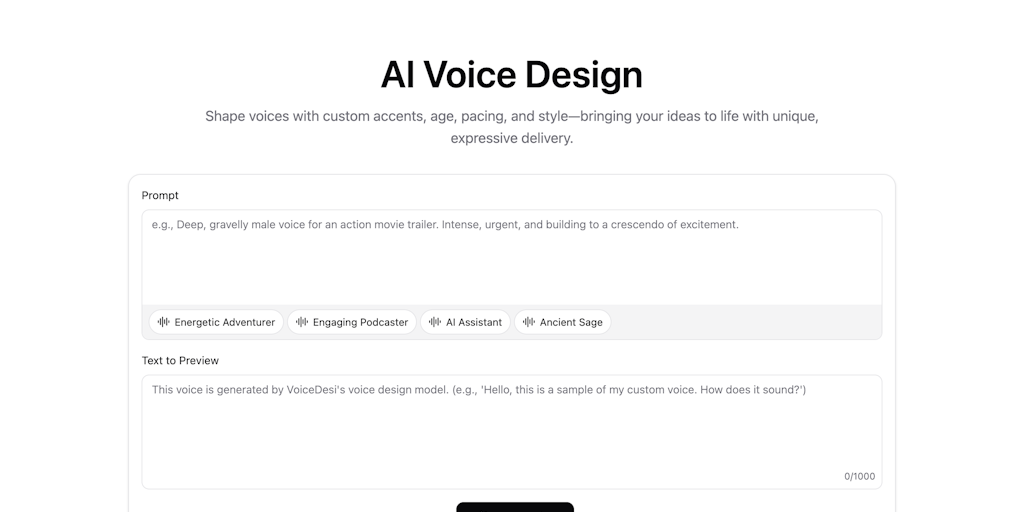Click the gray preset bar beside Ancient Sage
The height and width of the screenshot is (512, 1024).
(744, 322)
